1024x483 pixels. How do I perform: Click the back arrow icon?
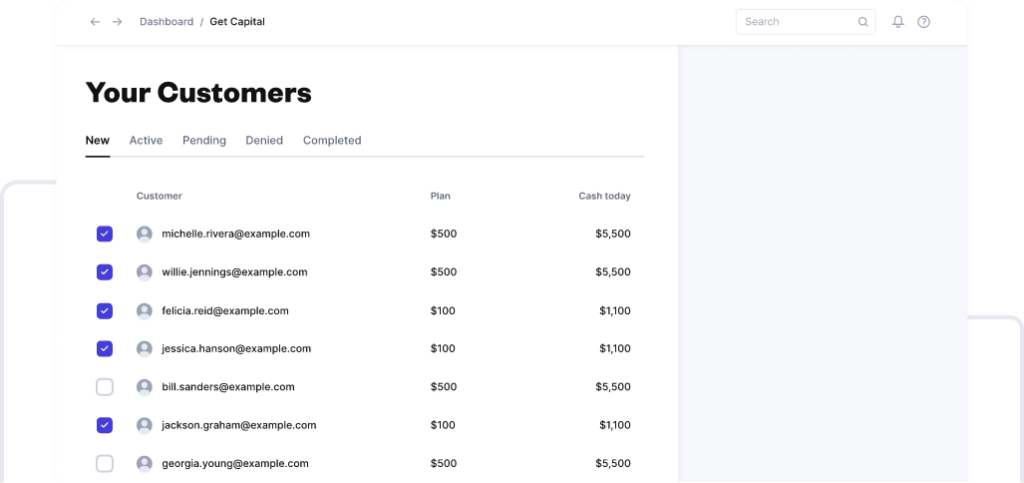point(95,22)
